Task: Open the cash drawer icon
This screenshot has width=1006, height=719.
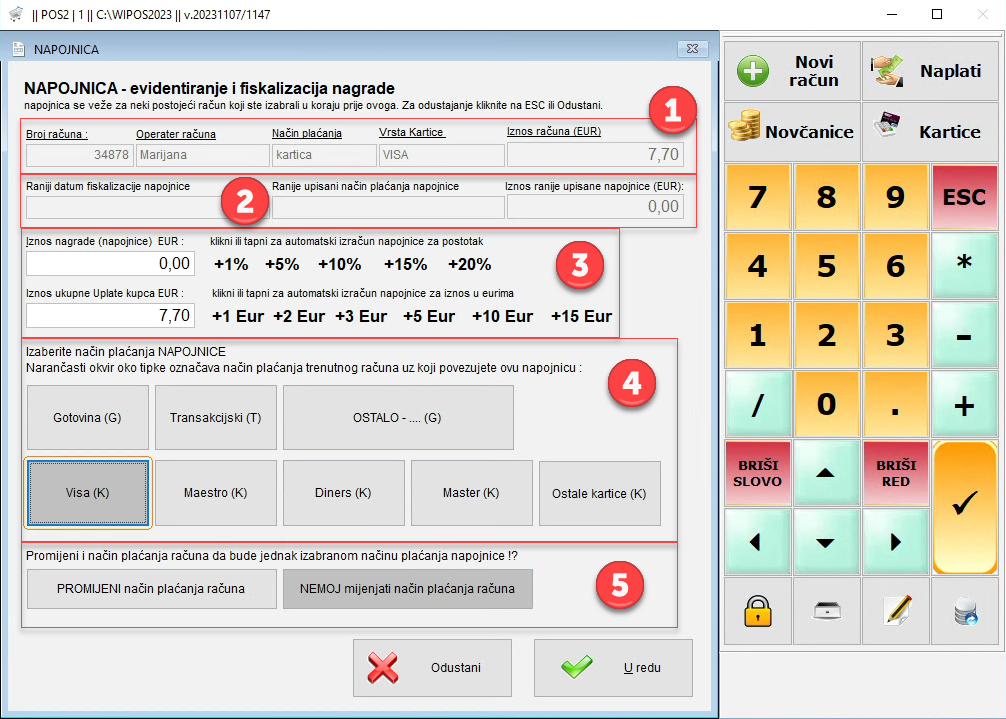Action: coord(826,611)
